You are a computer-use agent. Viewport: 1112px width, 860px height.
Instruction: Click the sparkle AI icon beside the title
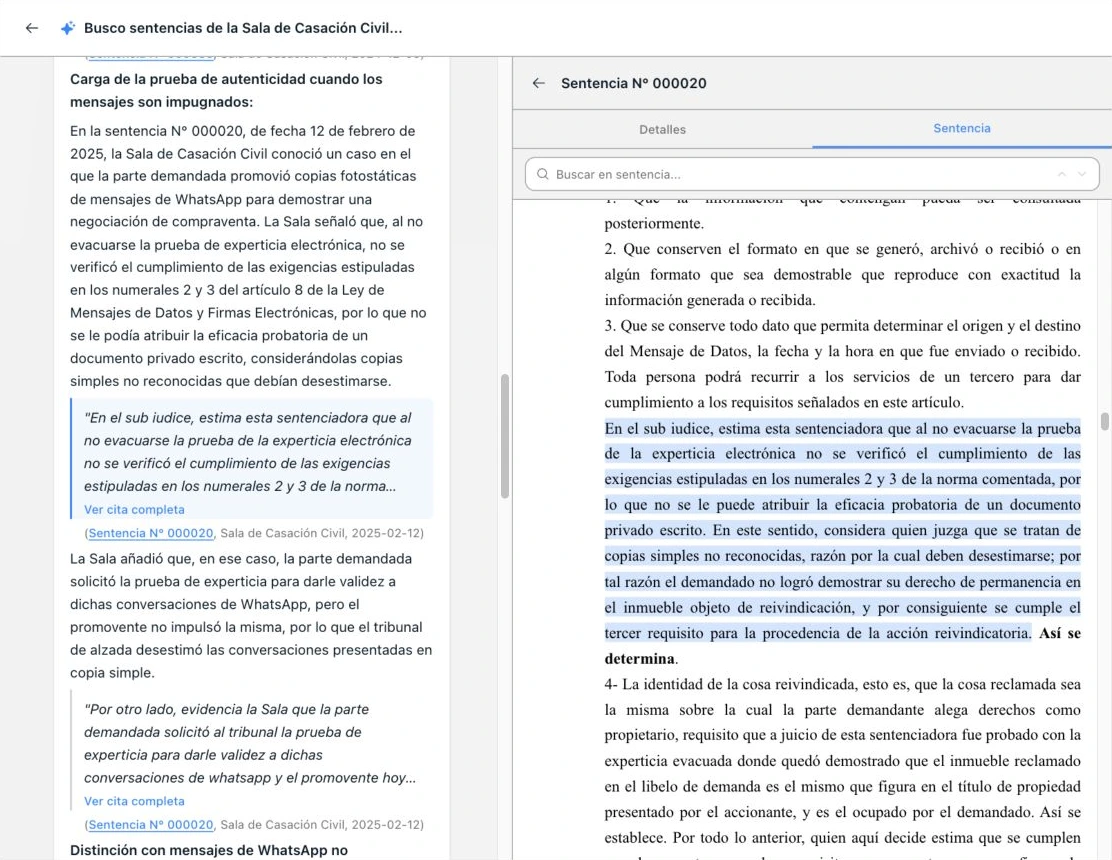(67, 28)
